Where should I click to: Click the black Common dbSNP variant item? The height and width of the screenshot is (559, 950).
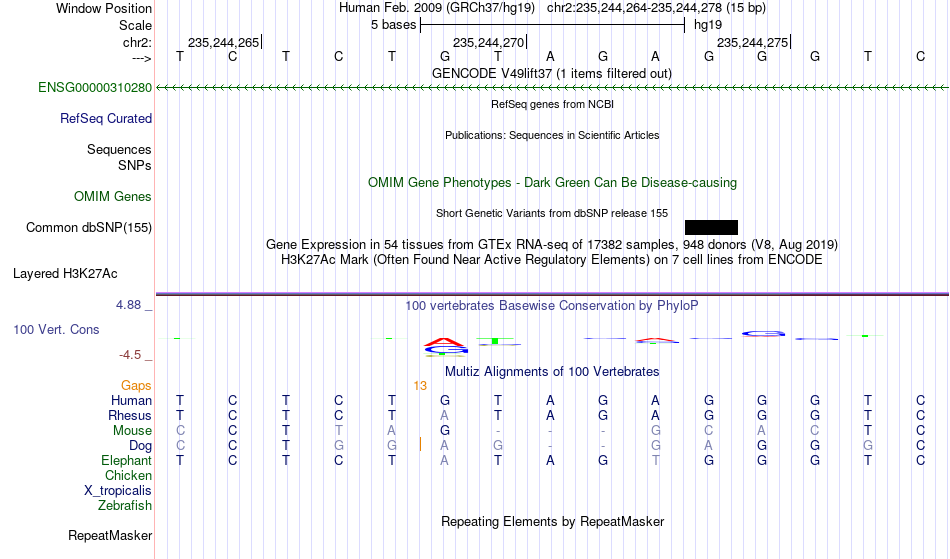click(711, 227)
